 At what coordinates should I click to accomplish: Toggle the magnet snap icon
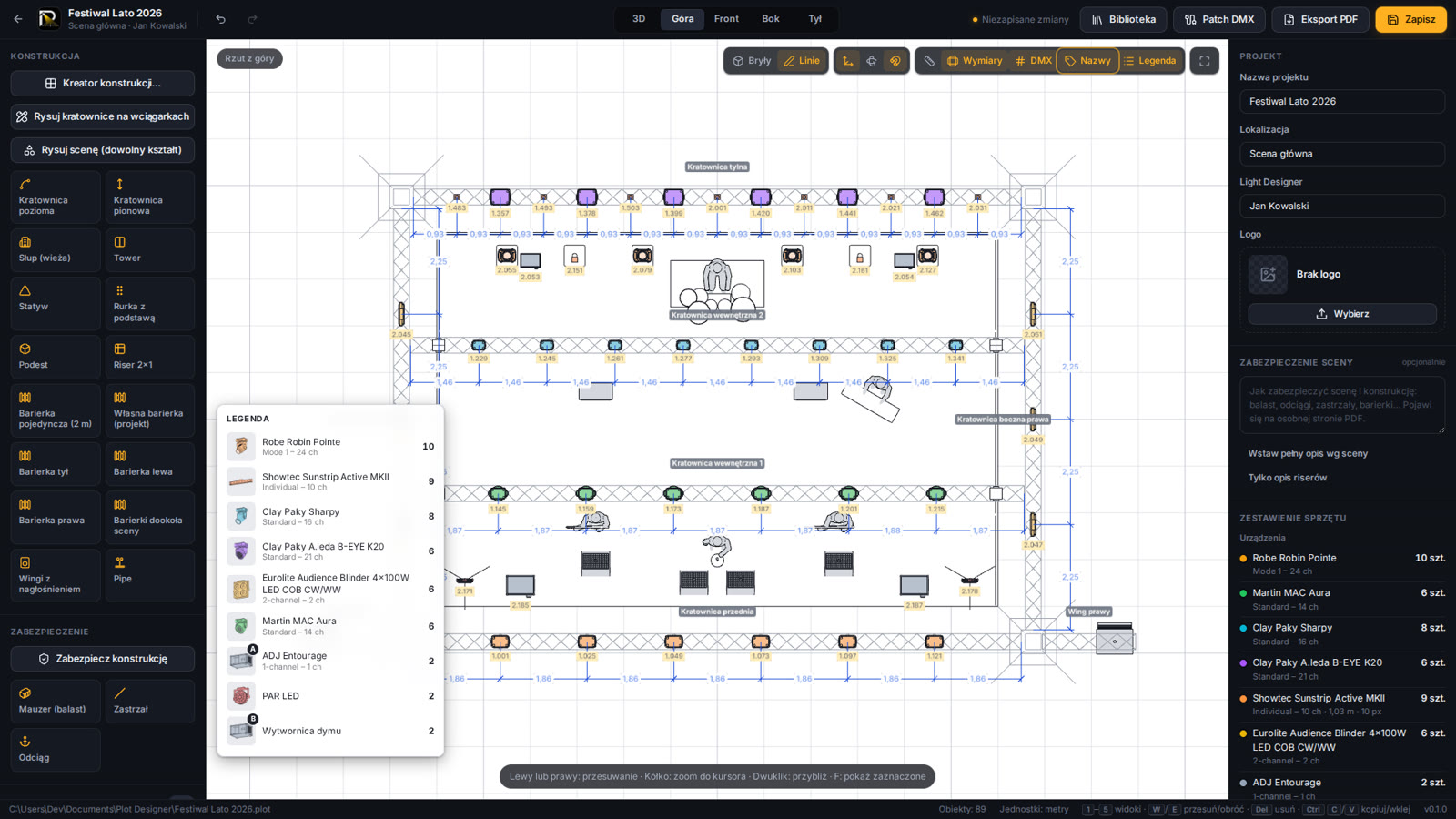point(895,61)
